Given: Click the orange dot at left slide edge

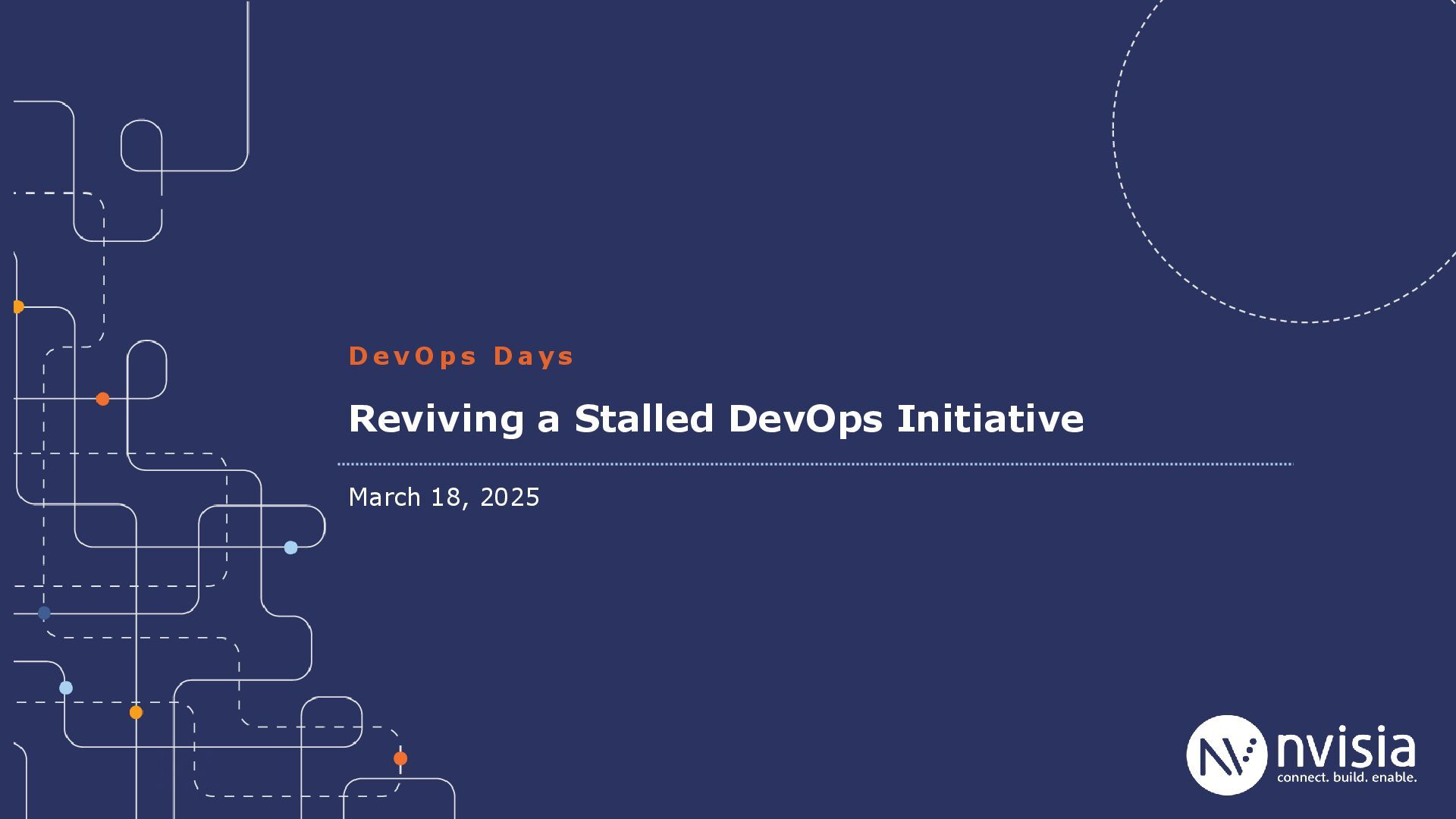Looking at the screenshot, I should click(17, 307).
